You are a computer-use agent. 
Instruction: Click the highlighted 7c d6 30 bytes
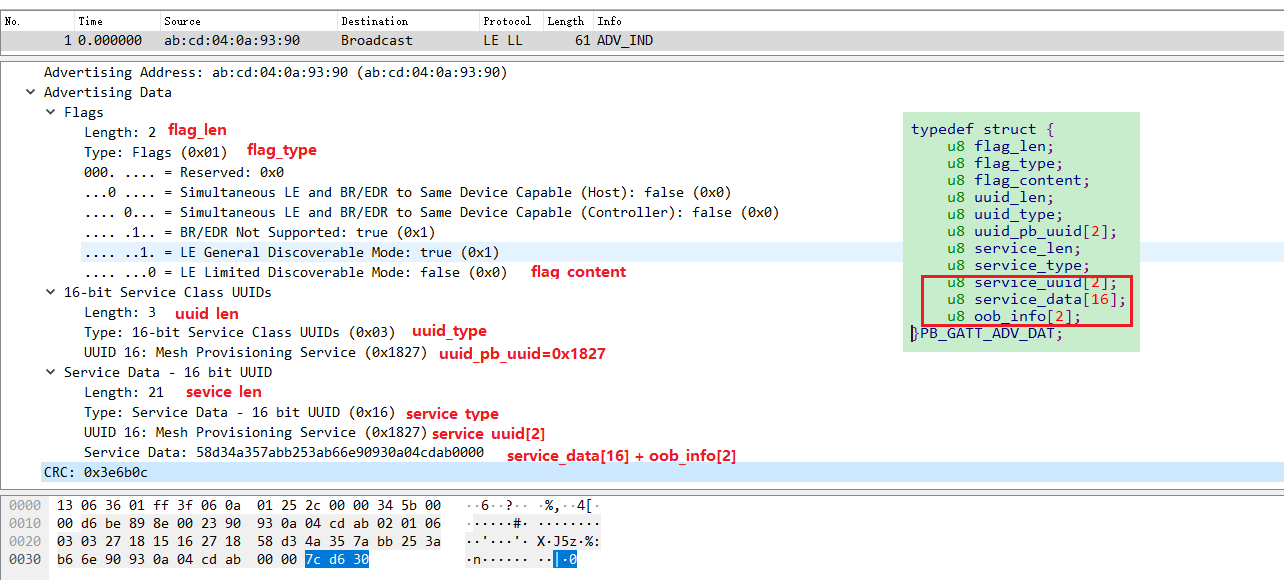click(x=337, y=559)
